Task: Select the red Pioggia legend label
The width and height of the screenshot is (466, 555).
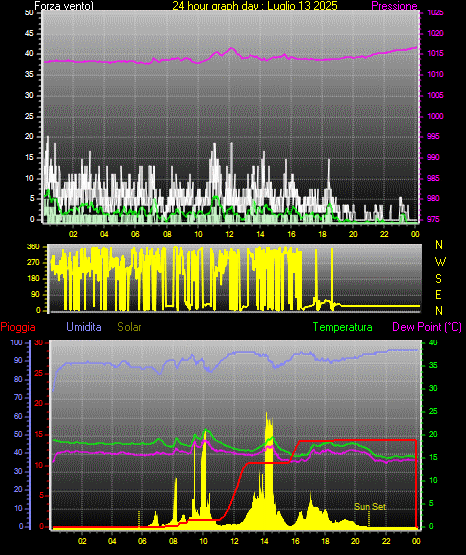Action: 18,327
